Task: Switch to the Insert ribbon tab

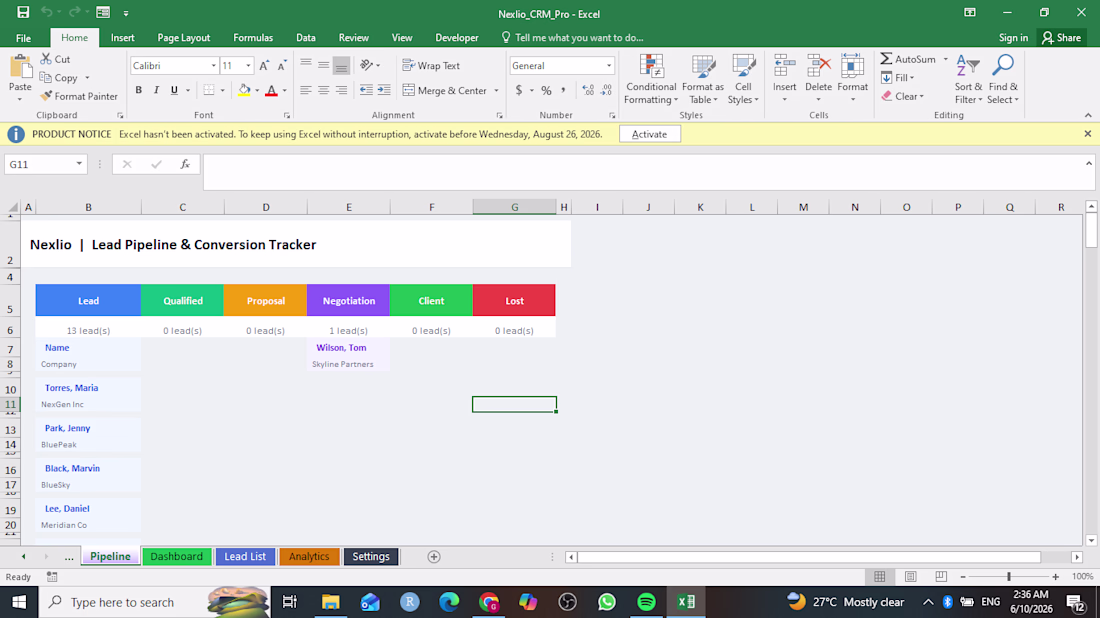Action: 122,38
